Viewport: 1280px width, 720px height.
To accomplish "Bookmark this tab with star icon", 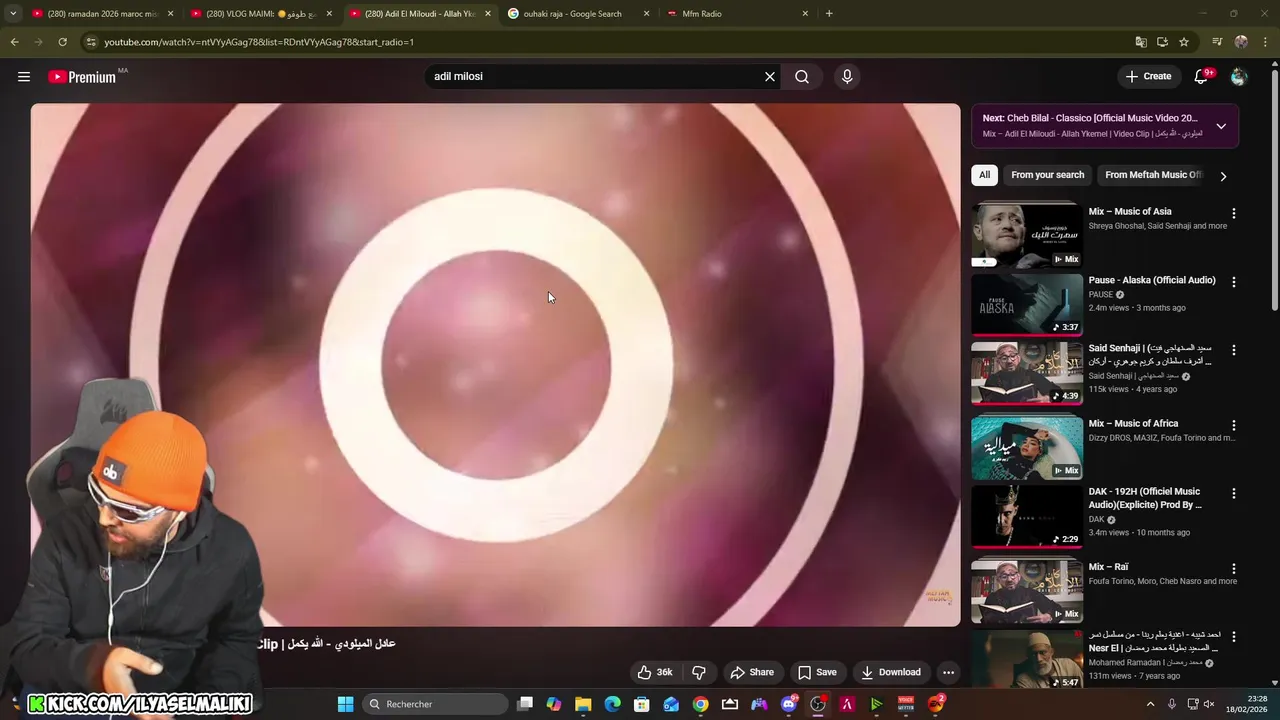I will pyautogui.click(x=1184, y=42).
